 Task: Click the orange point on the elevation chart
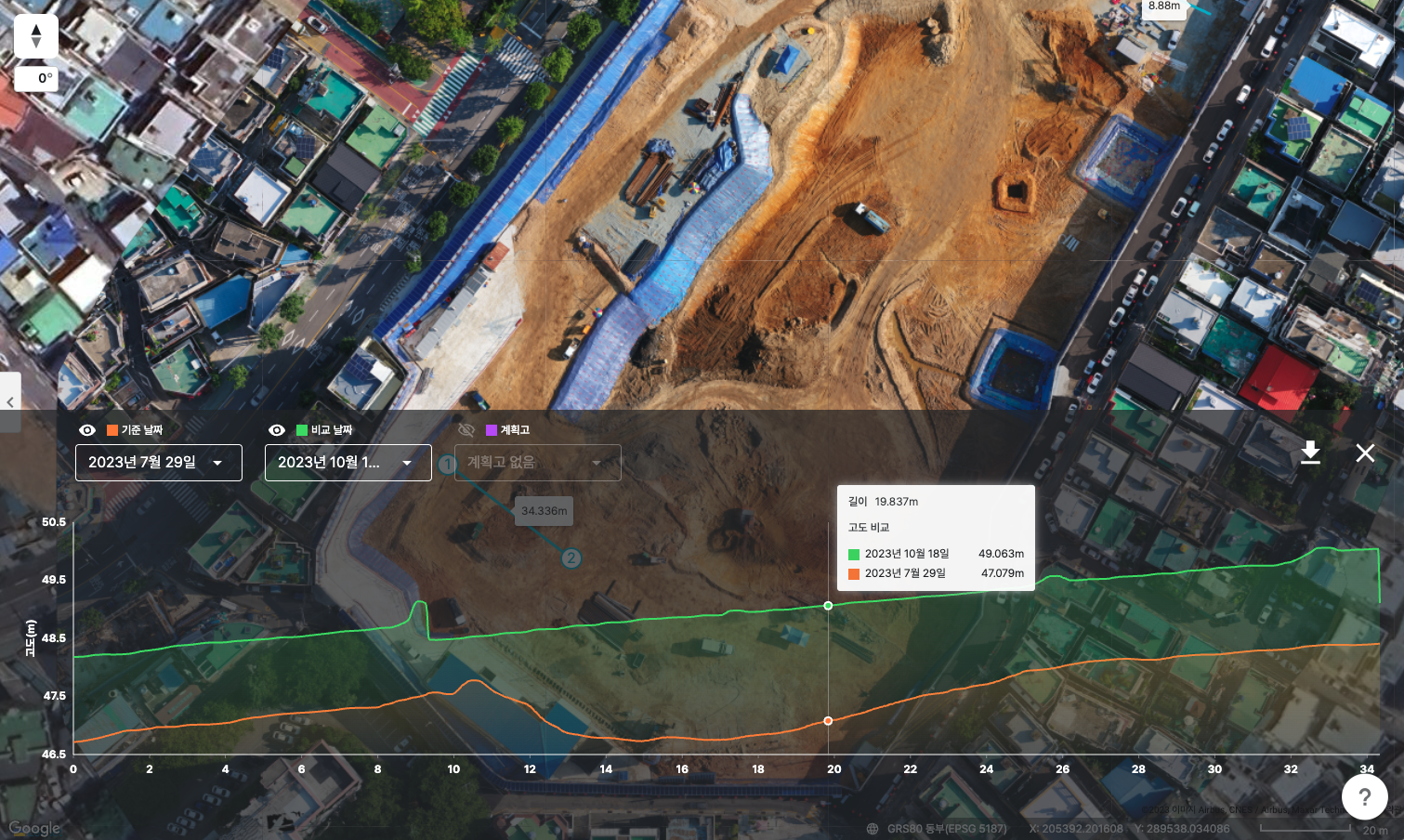828,721
